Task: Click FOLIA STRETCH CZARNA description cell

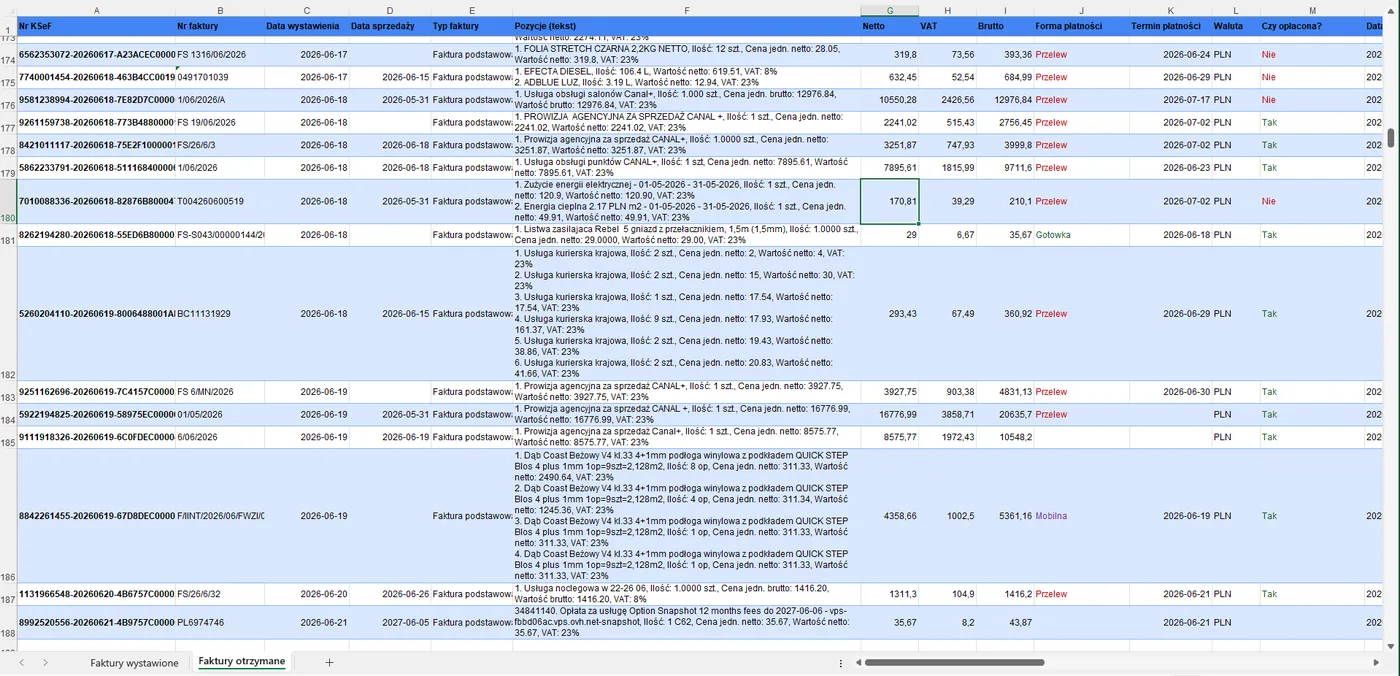Action: click(x=686, y=55)
